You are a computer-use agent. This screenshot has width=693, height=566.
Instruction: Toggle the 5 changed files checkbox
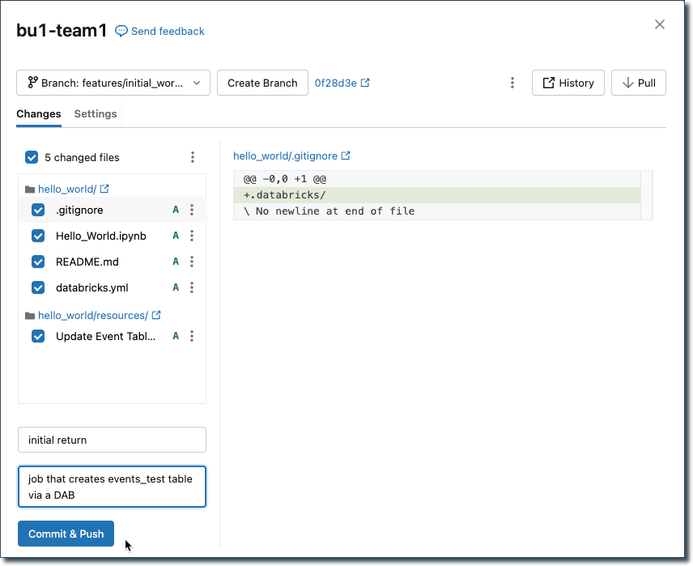point(32,157)
